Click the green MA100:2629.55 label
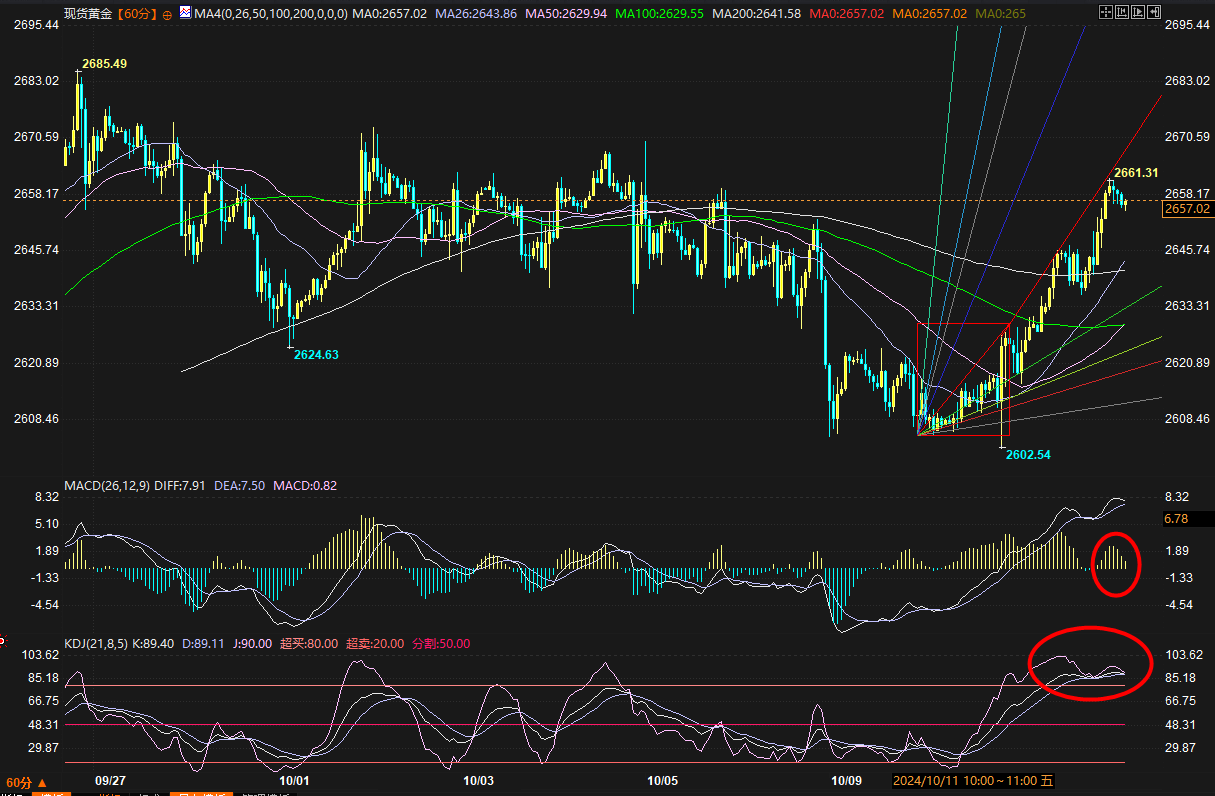Image resolution: width=1215 pixels, height=796 pixels. pos(659,15)
